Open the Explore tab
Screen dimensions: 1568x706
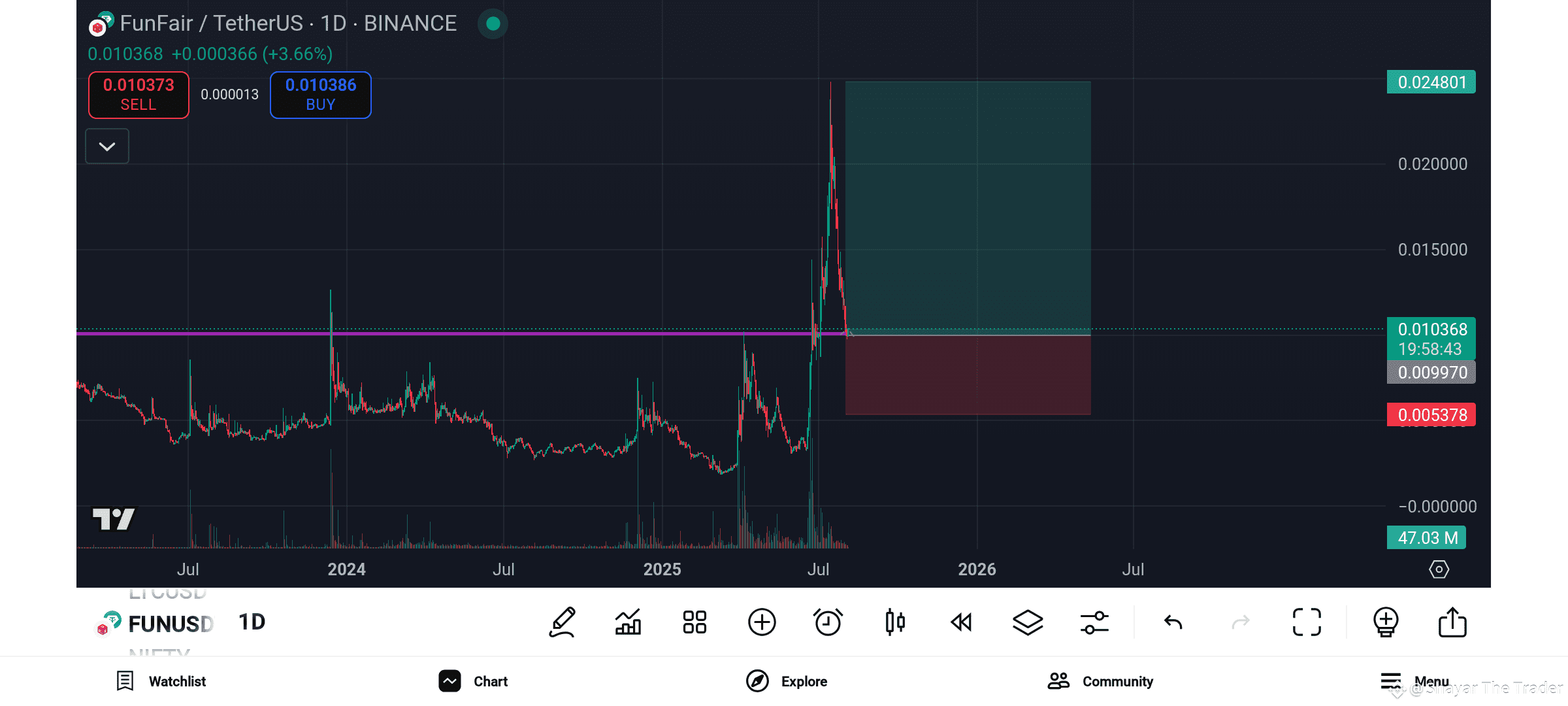pos(787,681)
